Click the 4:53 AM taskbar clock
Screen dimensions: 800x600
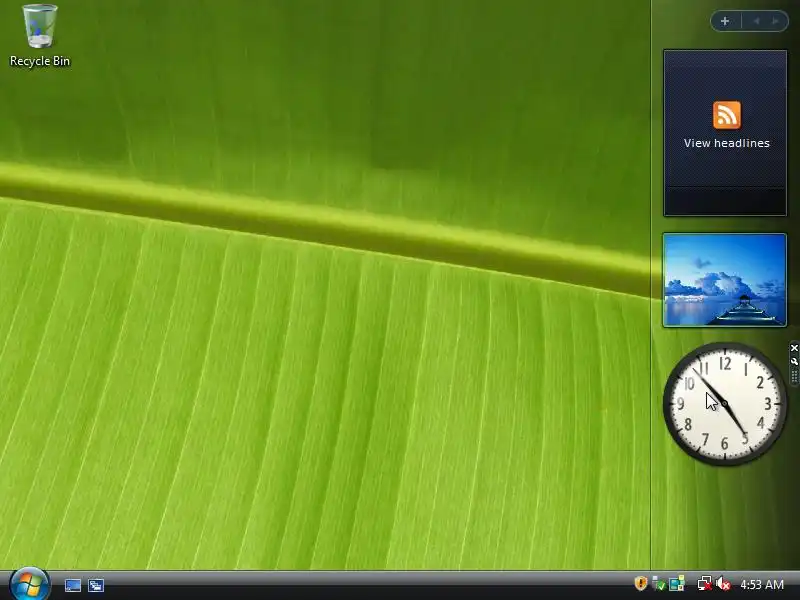pos(762,584)
